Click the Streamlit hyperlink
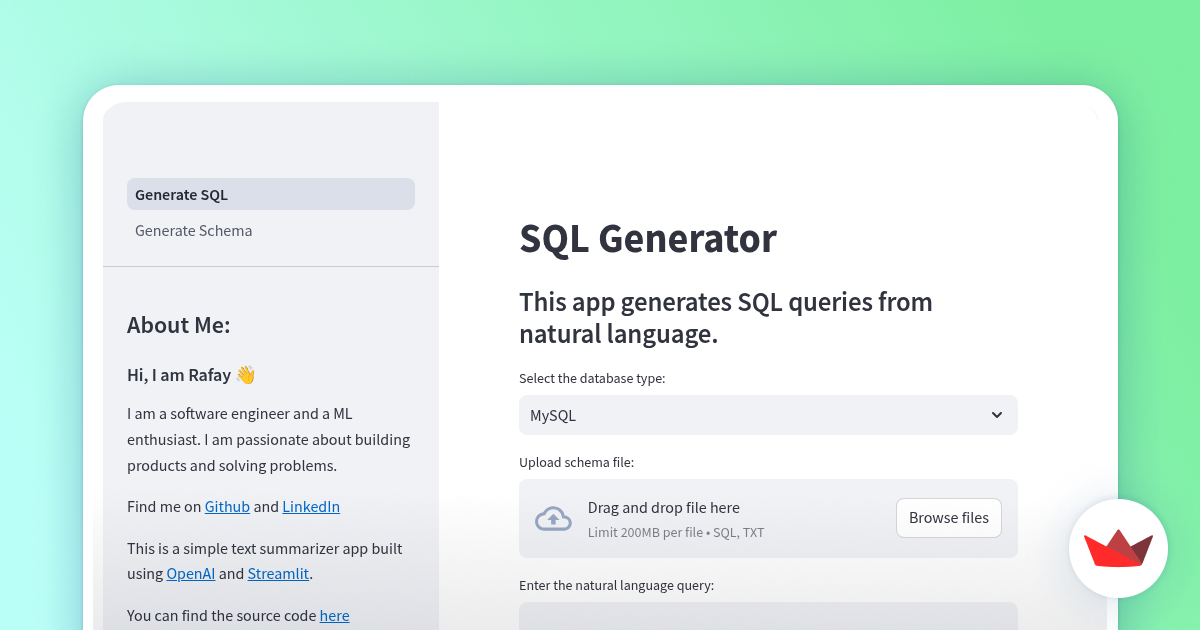The width and height of the screenshot is (1200, 630). pos(278,573)
